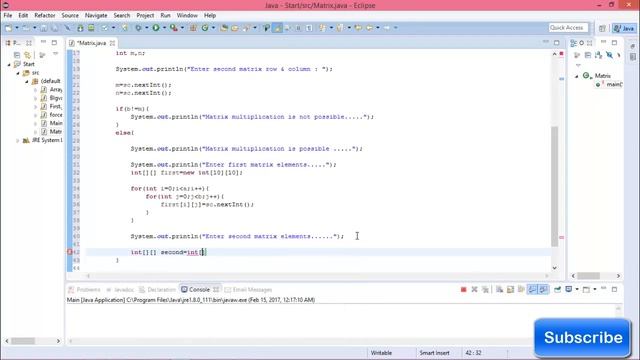This screenshot has width=640, height=360.
Task: Open the Run button dropdown arrow
Action: coord(164,28)
